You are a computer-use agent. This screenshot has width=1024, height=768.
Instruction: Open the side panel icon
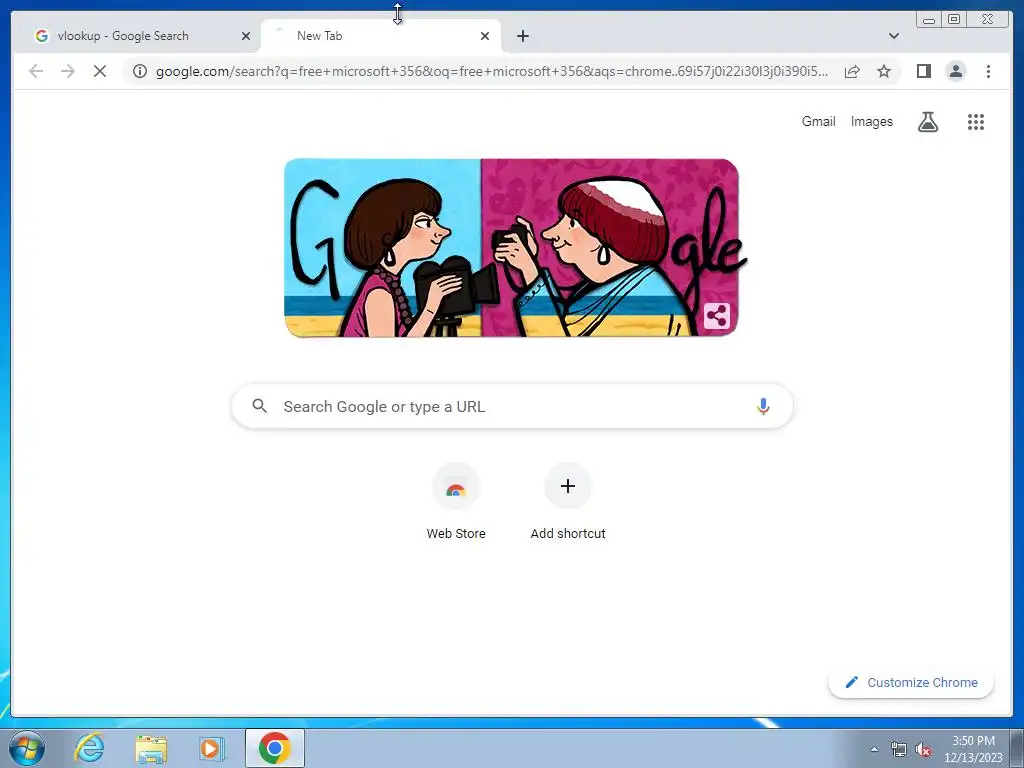click(923, 71)
